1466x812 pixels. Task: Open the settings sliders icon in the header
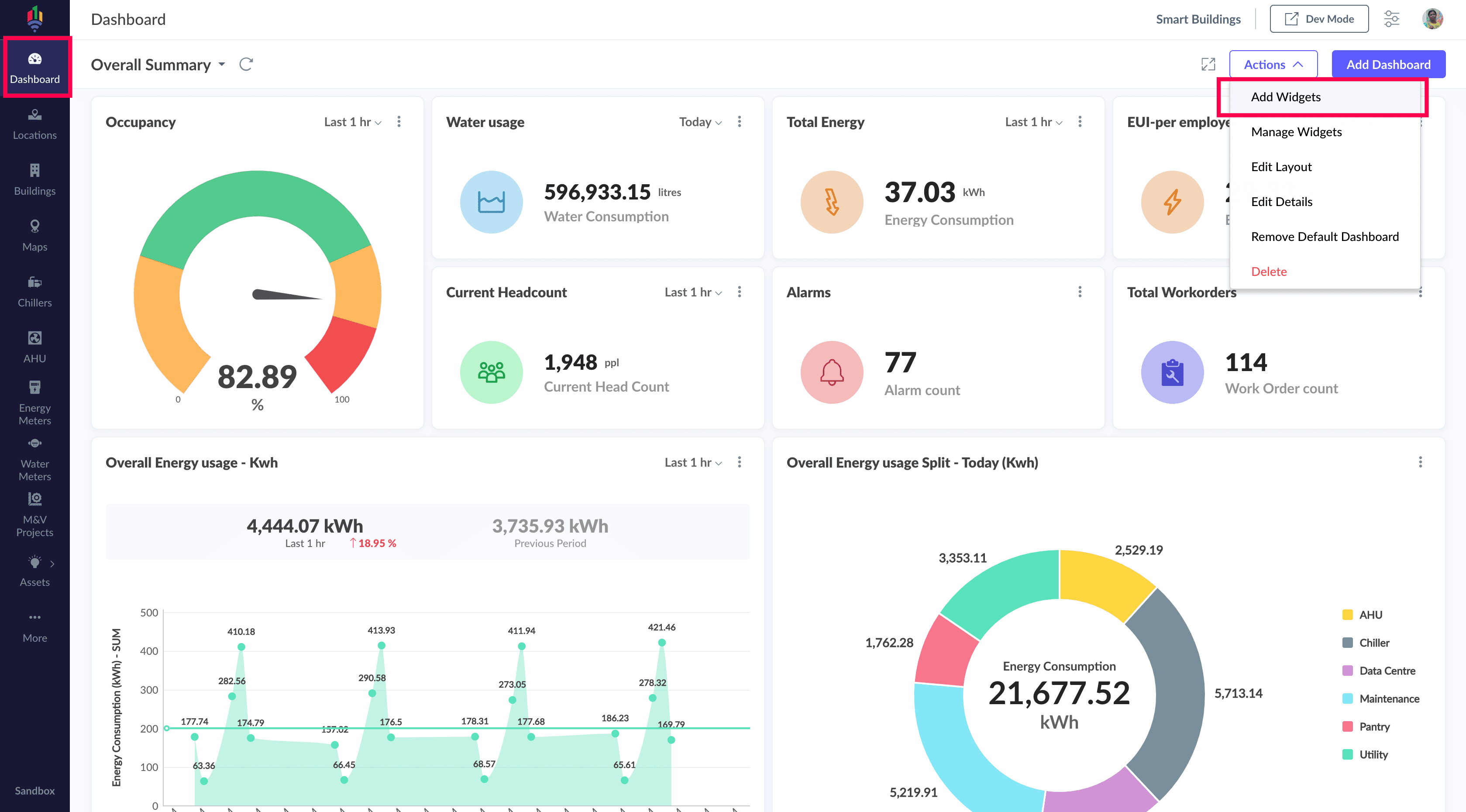(x=1391, y=19)
